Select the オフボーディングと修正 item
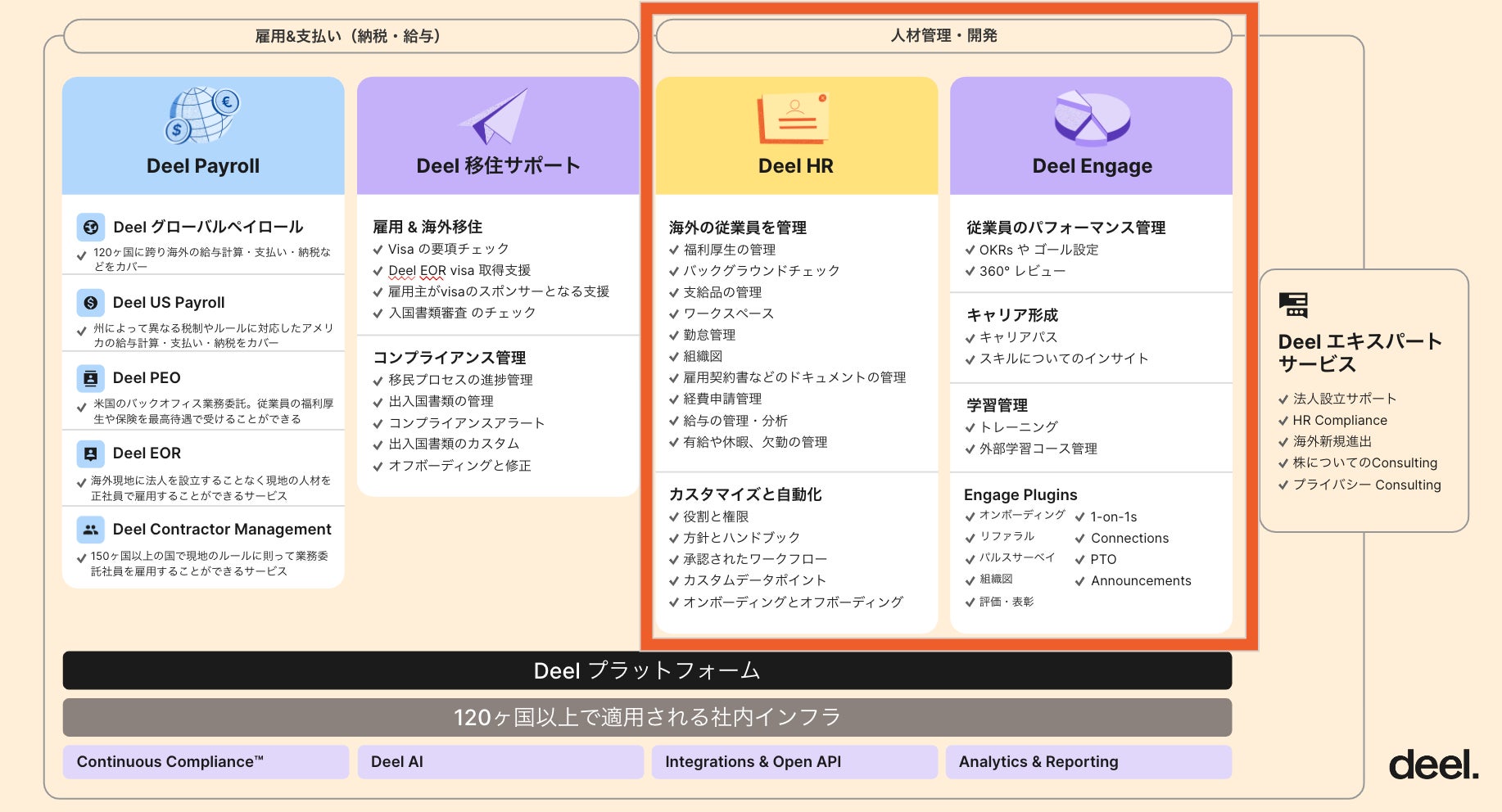 click(x=459, y=466)
